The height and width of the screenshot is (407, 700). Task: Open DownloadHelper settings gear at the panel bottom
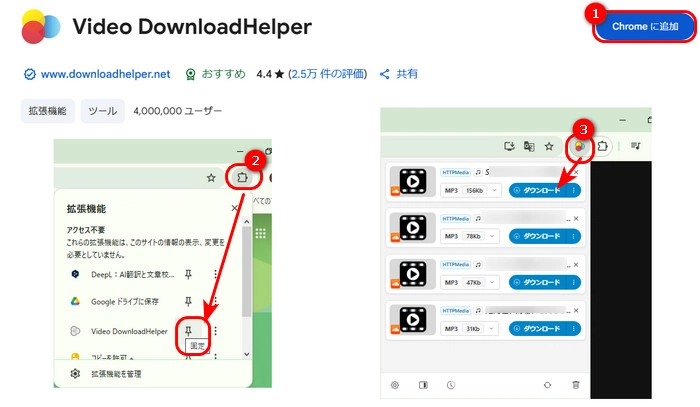coord(395,385)
